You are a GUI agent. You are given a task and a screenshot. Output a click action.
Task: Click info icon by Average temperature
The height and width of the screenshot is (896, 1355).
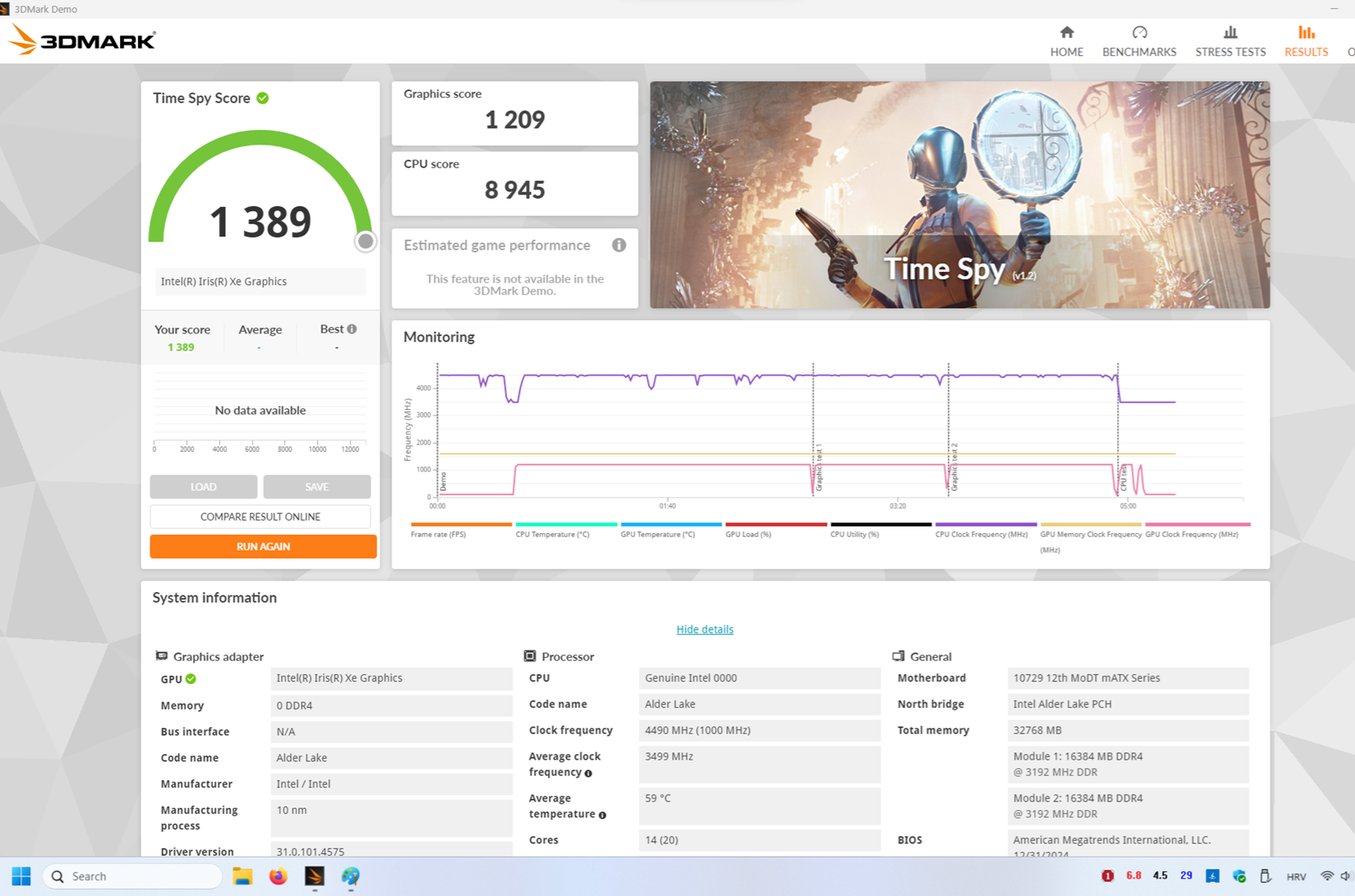tap(603, 816)
